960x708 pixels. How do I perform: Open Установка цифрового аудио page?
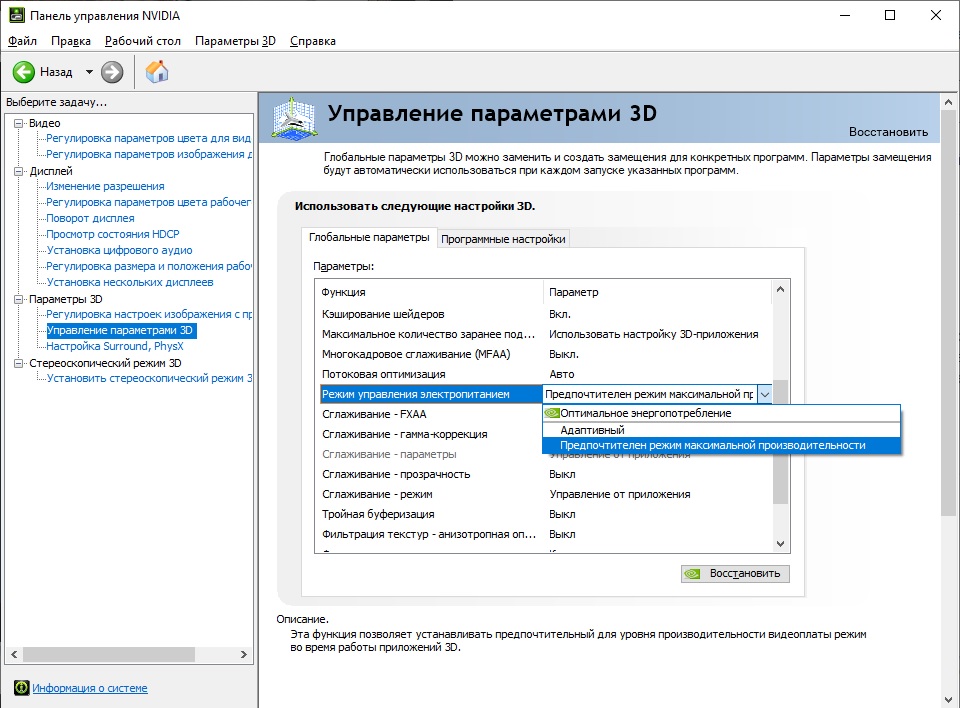point(119,250)
